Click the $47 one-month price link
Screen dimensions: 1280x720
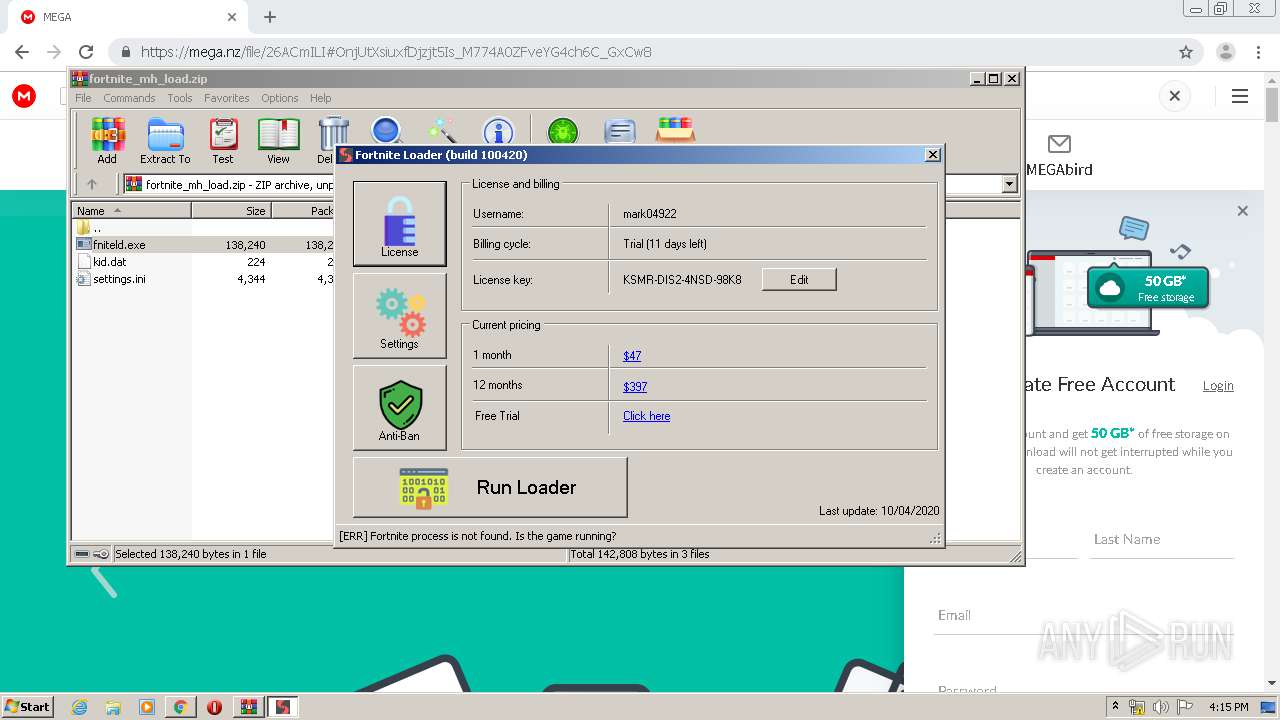pyautogui.click(x=632, y=356)
